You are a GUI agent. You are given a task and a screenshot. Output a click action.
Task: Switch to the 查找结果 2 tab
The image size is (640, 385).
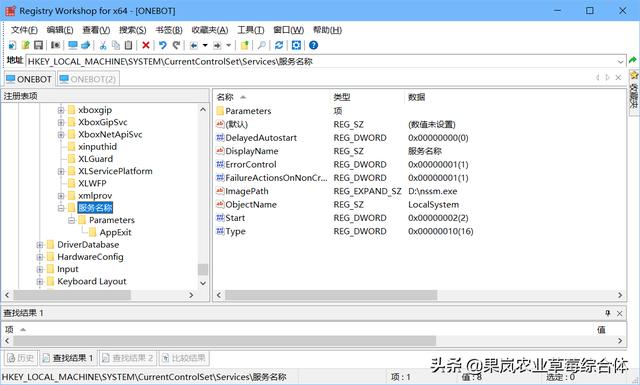pyautogui.click(x=128, y=358)
